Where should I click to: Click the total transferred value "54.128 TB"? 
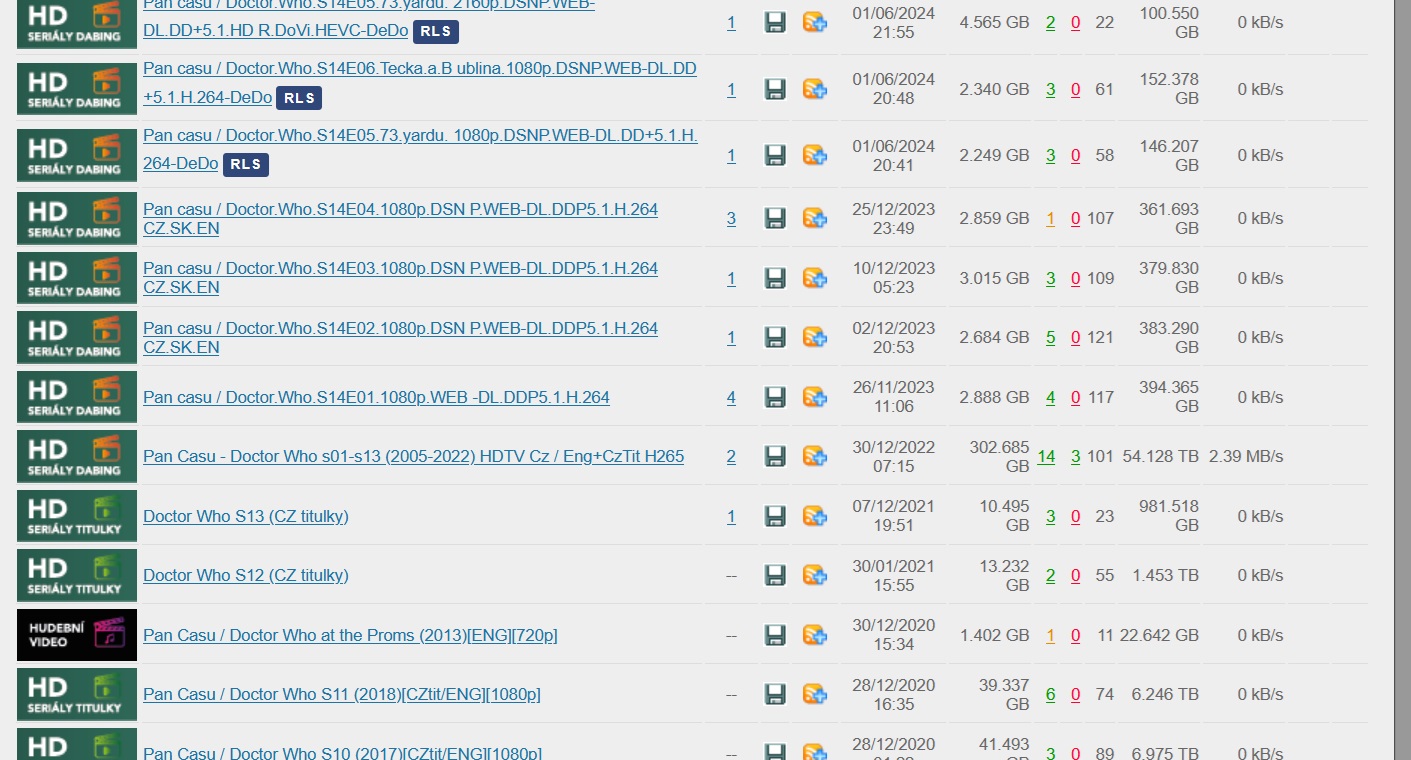point(1160,456)
